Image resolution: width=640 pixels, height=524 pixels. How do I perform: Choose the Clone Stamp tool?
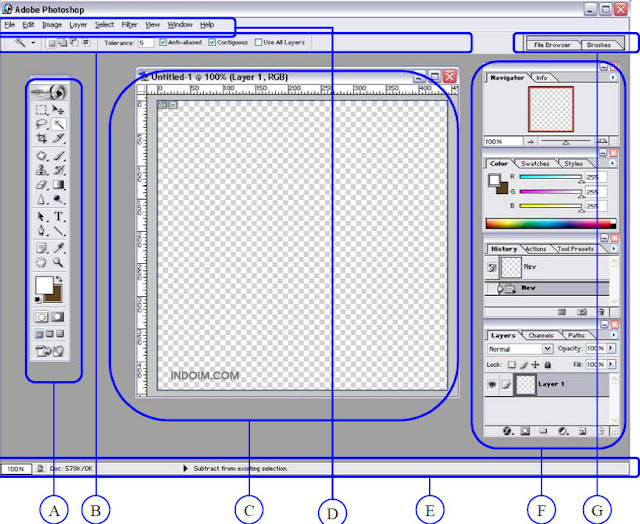tap(41, 170)
